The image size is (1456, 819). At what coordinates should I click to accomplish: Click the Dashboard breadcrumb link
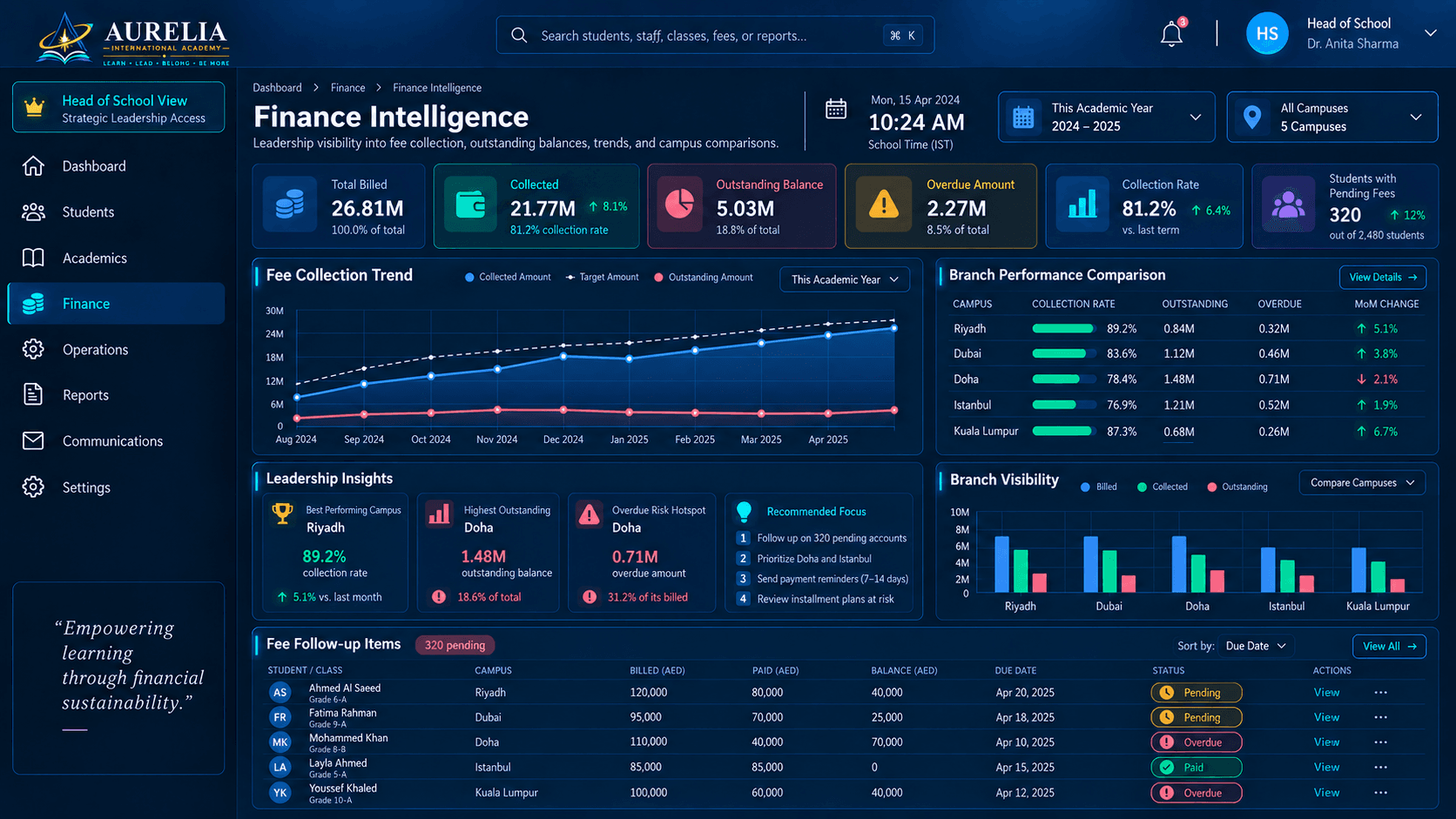[277, 88]
